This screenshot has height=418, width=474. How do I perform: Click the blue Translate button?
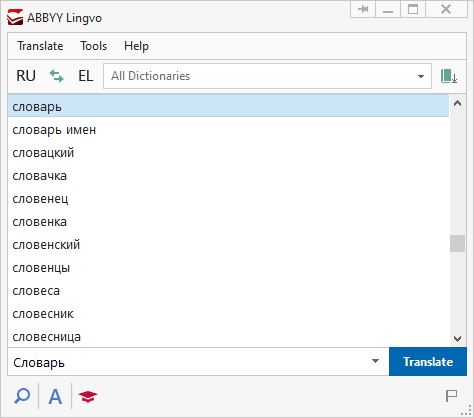click(428, 362)
